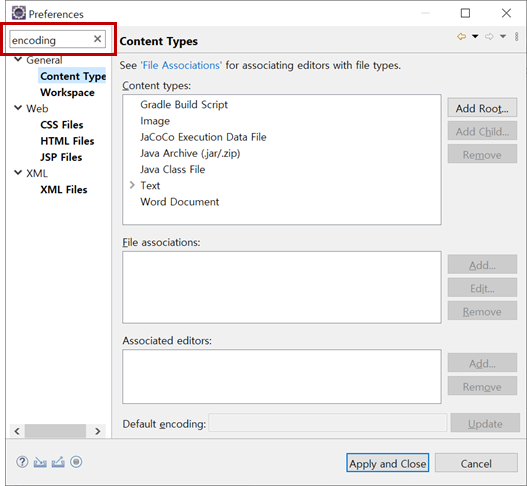
Task: Close the Preferences window
Action: 506,13
